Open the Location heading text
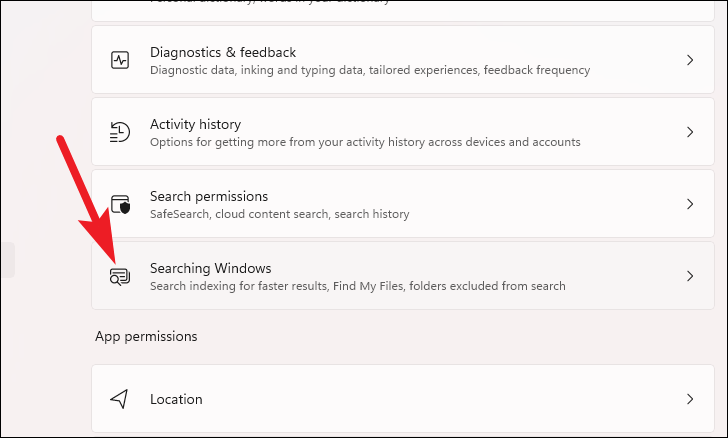Image resolution: width=728 pixels, height=438 pixels. tap(176, 399)
